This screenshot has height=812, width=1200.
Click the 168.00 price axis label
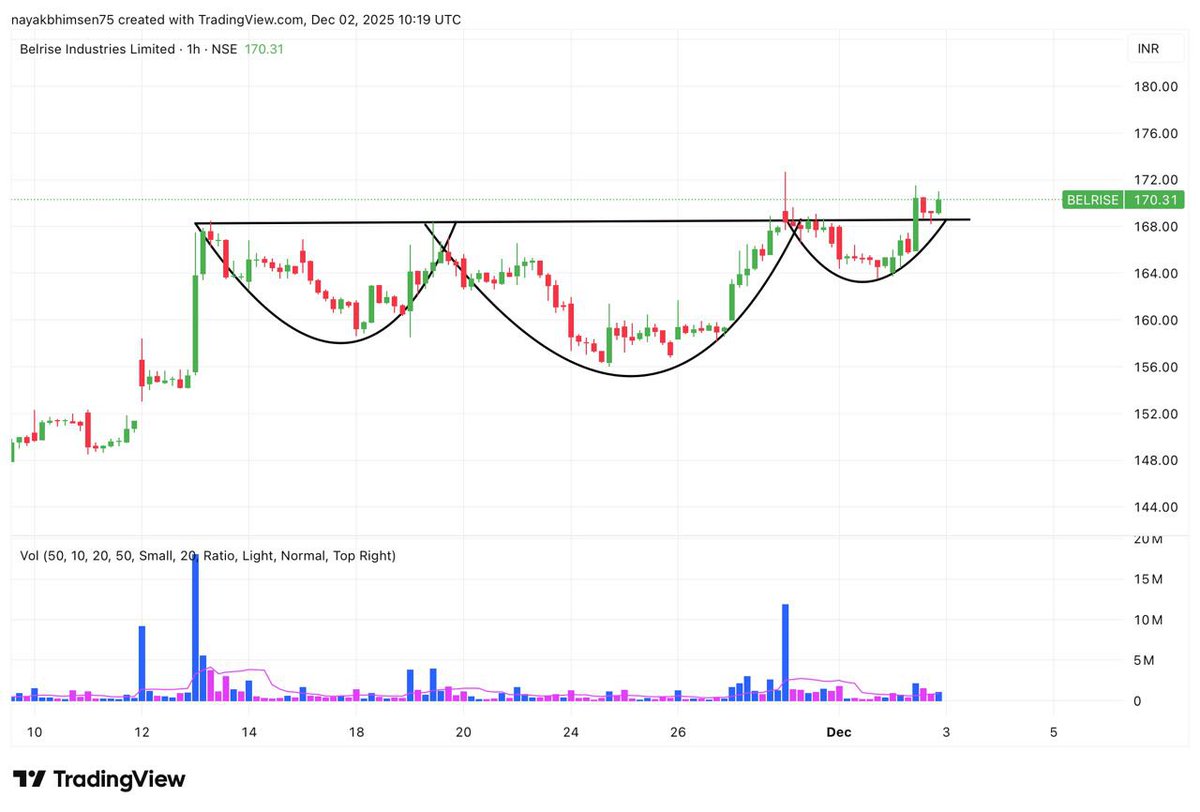click(x=1154, y=227)
